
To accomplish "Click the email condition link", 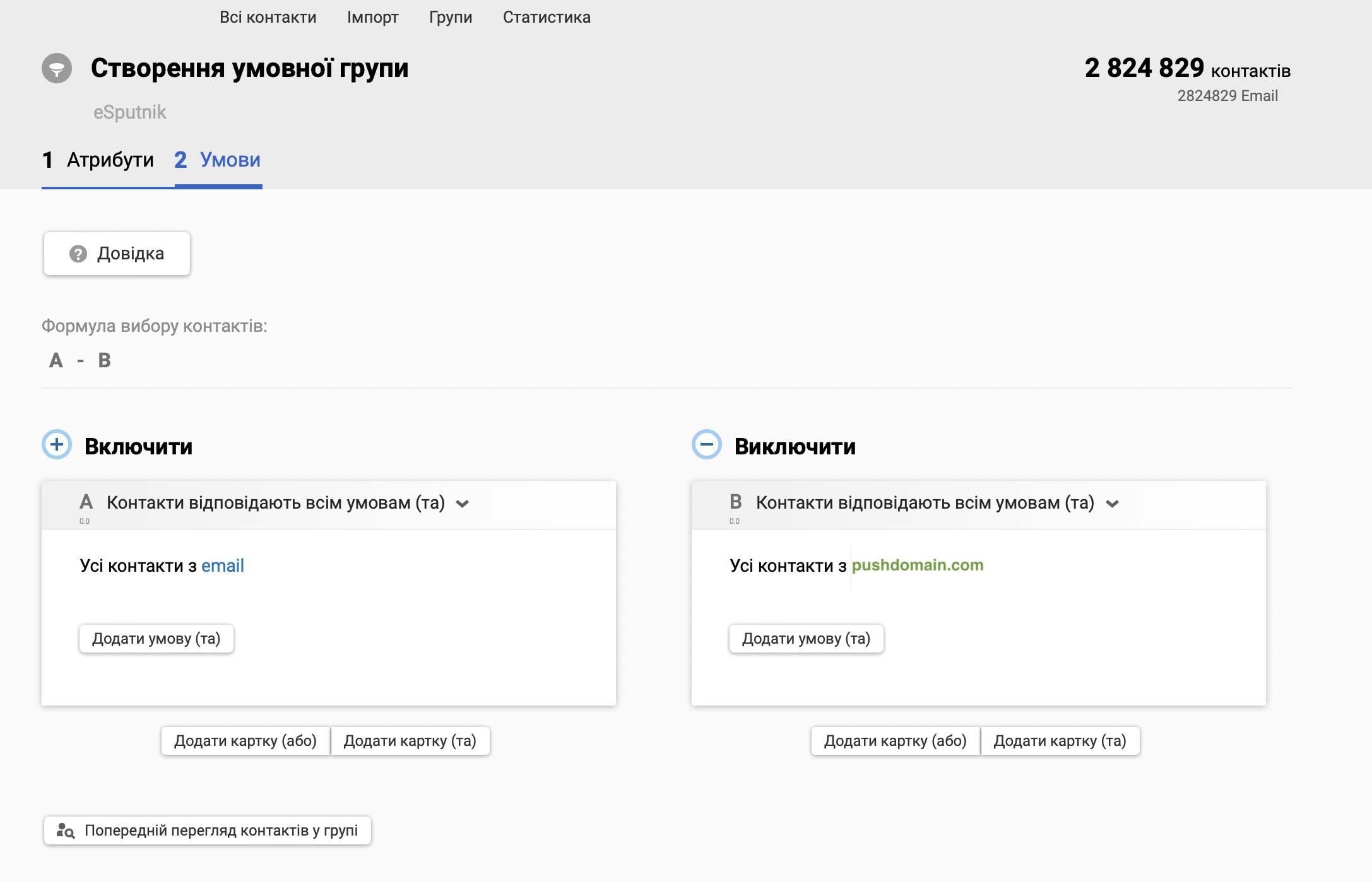I will pos(222,565).
